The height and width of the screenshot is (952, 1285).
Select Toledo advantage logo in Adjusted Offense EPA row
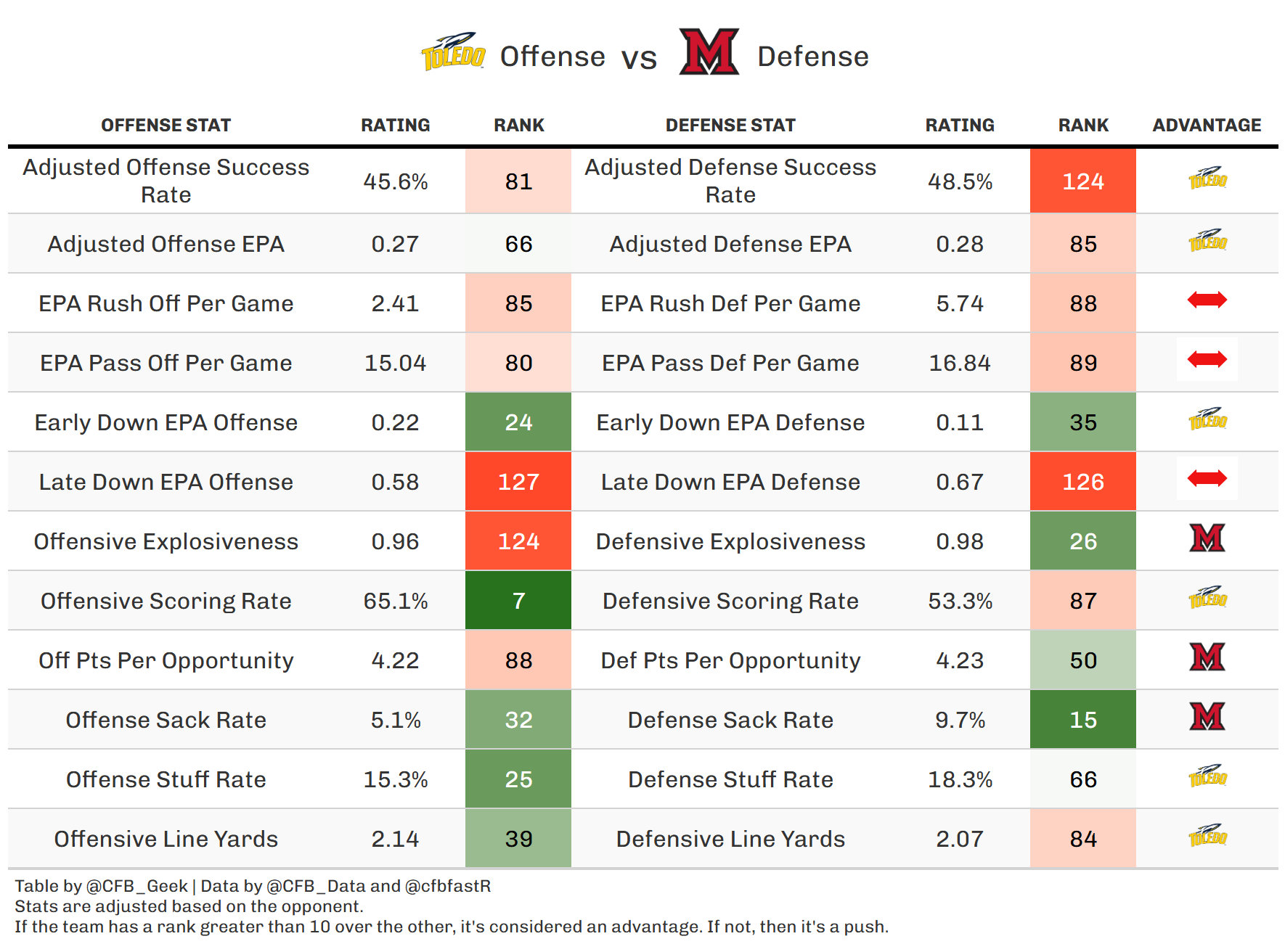click(1207, 241)
